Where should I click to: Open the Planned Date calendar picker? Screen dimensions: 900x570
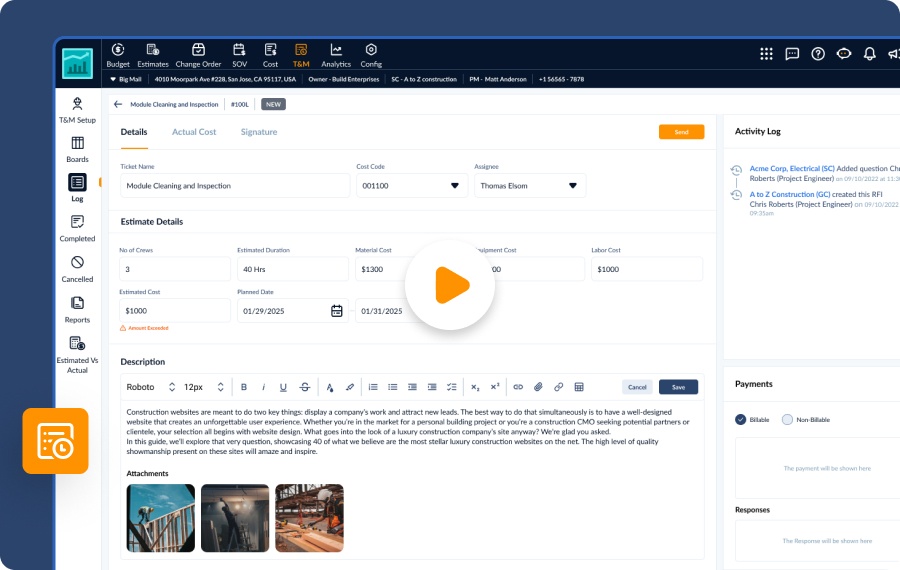pos(336,311)
